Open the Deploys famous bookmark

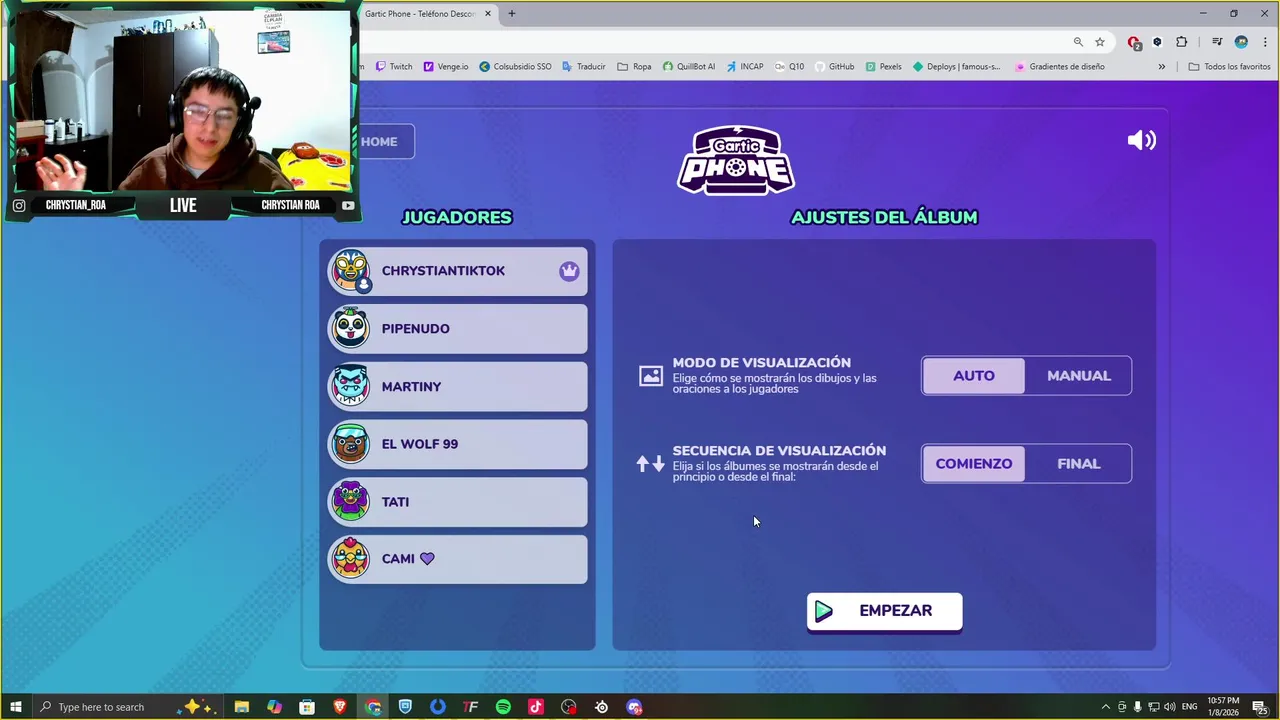(957, 67)
